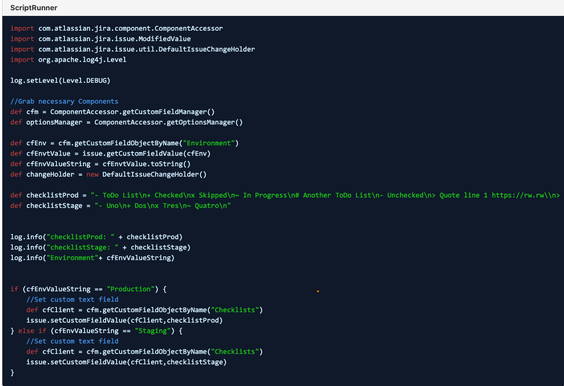Image resolution: width=564 pixels, height=386 pixels.
Task: Click log.info "checklistStage: " line
Action: [100, 248]
